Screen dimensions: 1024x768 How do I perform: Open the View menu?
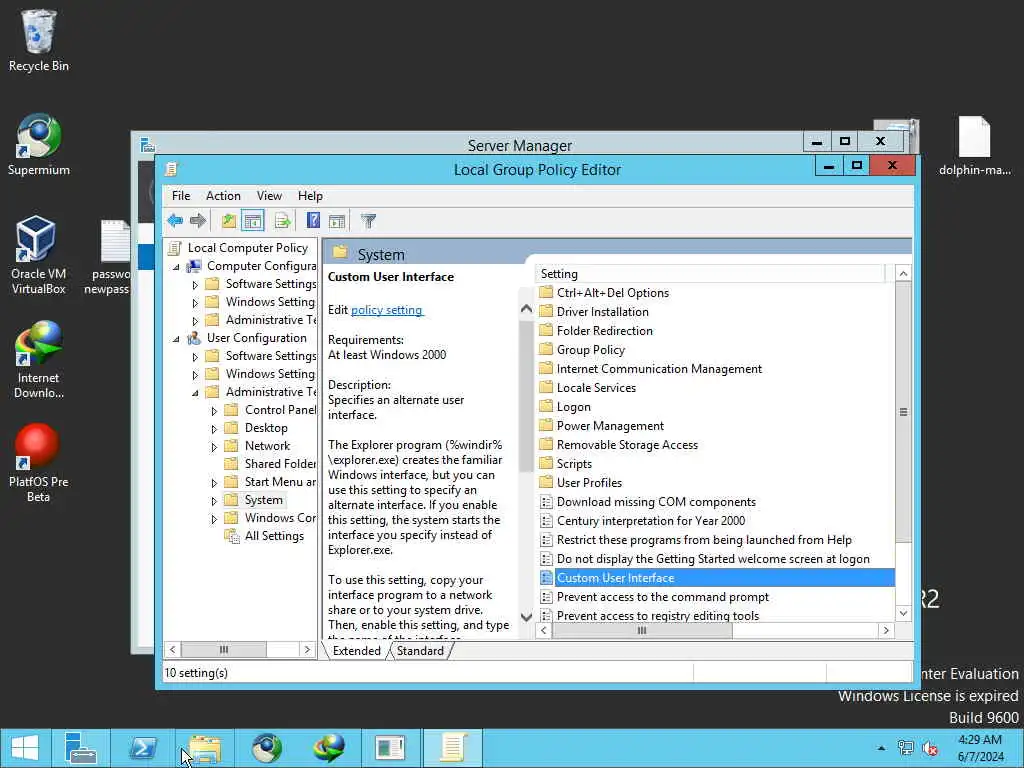point(269,196)
